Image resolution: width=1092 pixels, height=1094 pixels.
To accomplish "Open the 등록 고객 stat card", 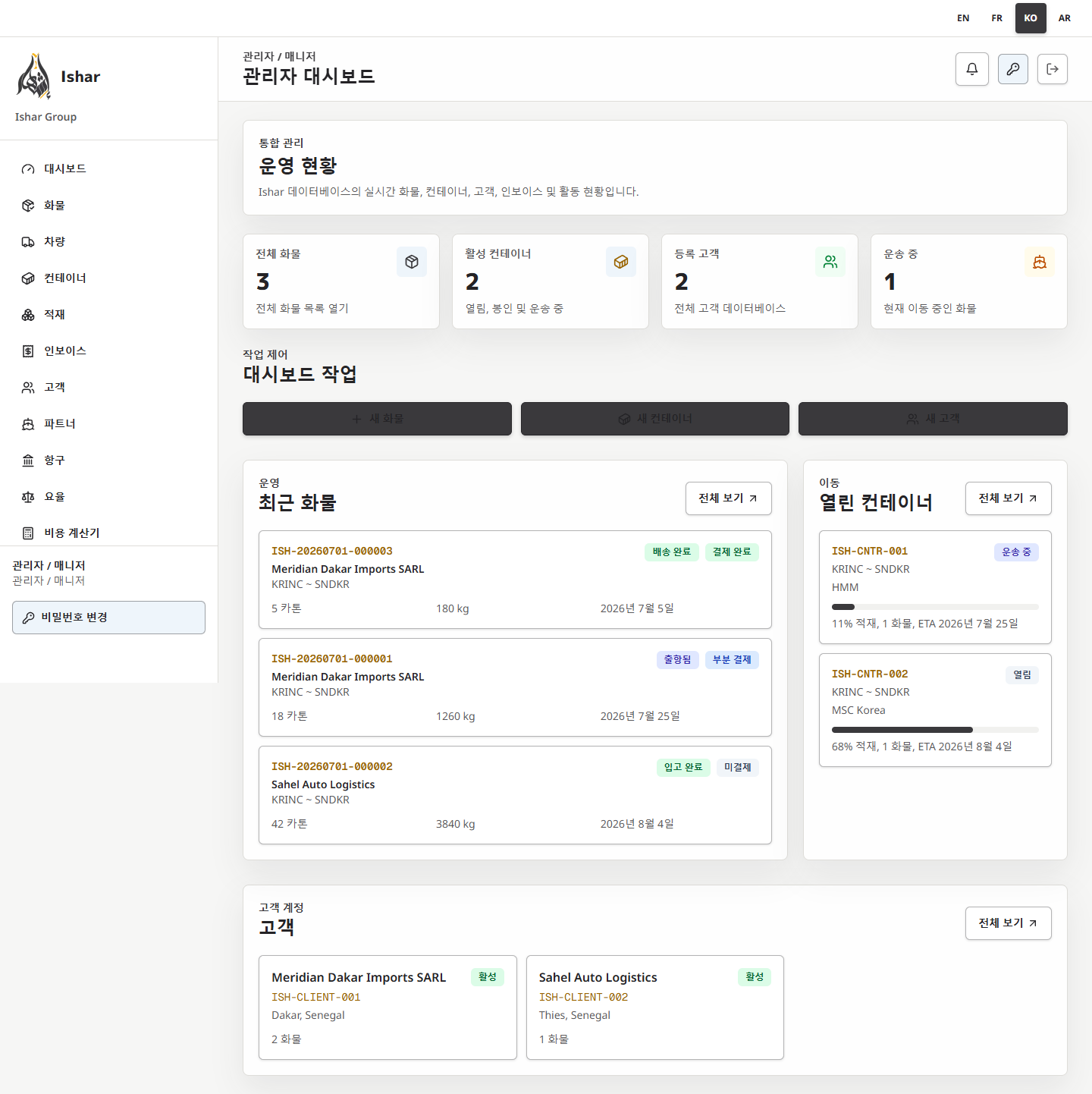I will tap(760, 281).
